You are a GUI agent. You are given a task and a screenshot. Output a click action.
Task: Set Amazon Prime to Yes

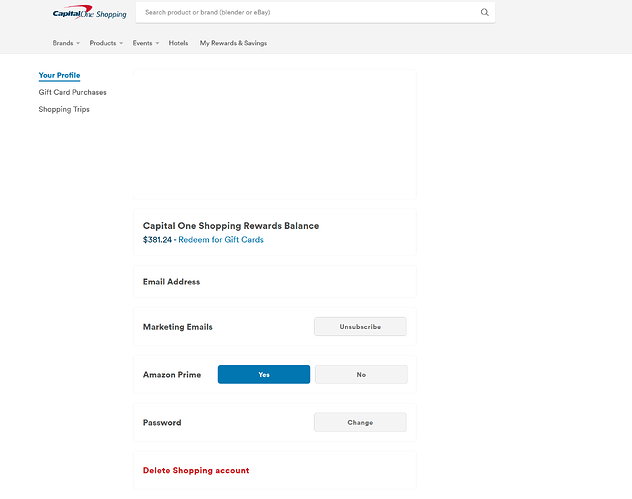click(x=264, y=374)
